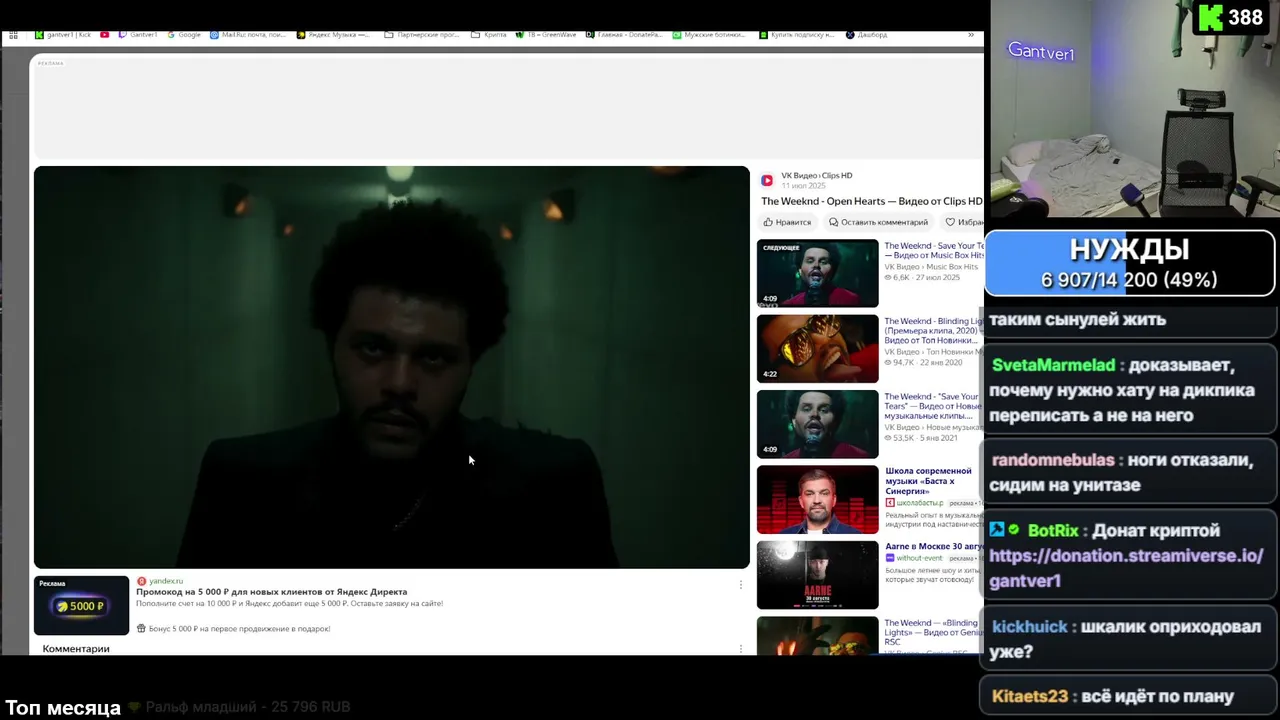Click the Kitaets23 username in chat
Image resolution: width=1280 pixels, height=720 pixels.
1030,696
